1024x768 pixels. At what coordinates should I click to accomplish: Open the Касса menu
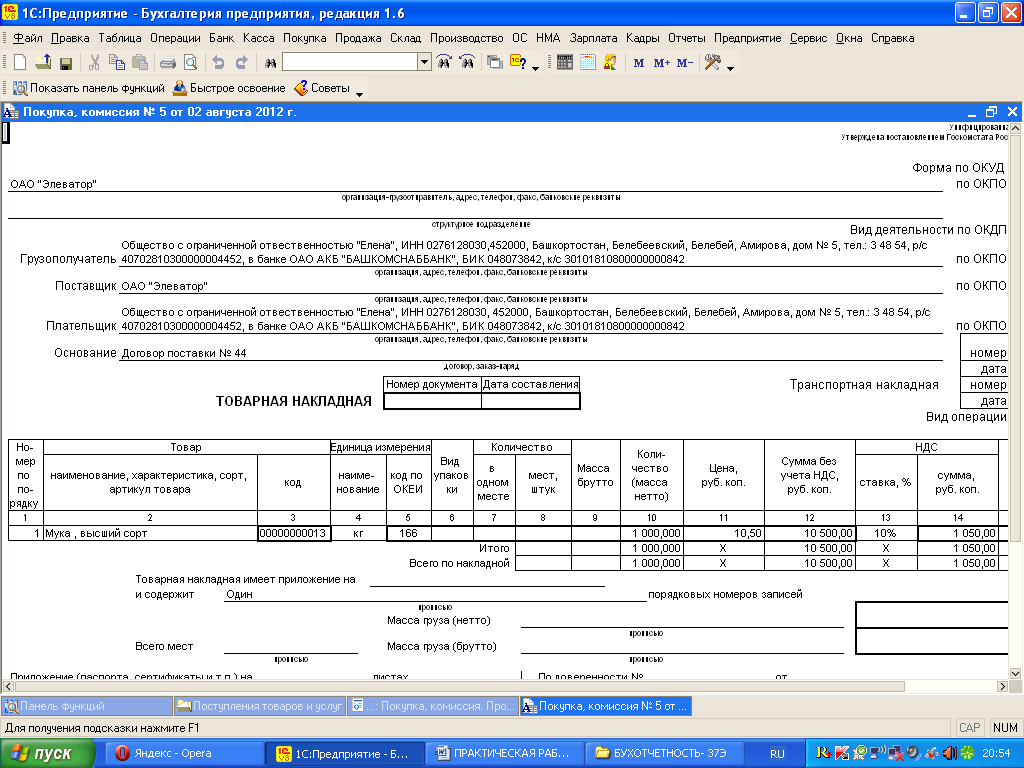click(259, 38)
